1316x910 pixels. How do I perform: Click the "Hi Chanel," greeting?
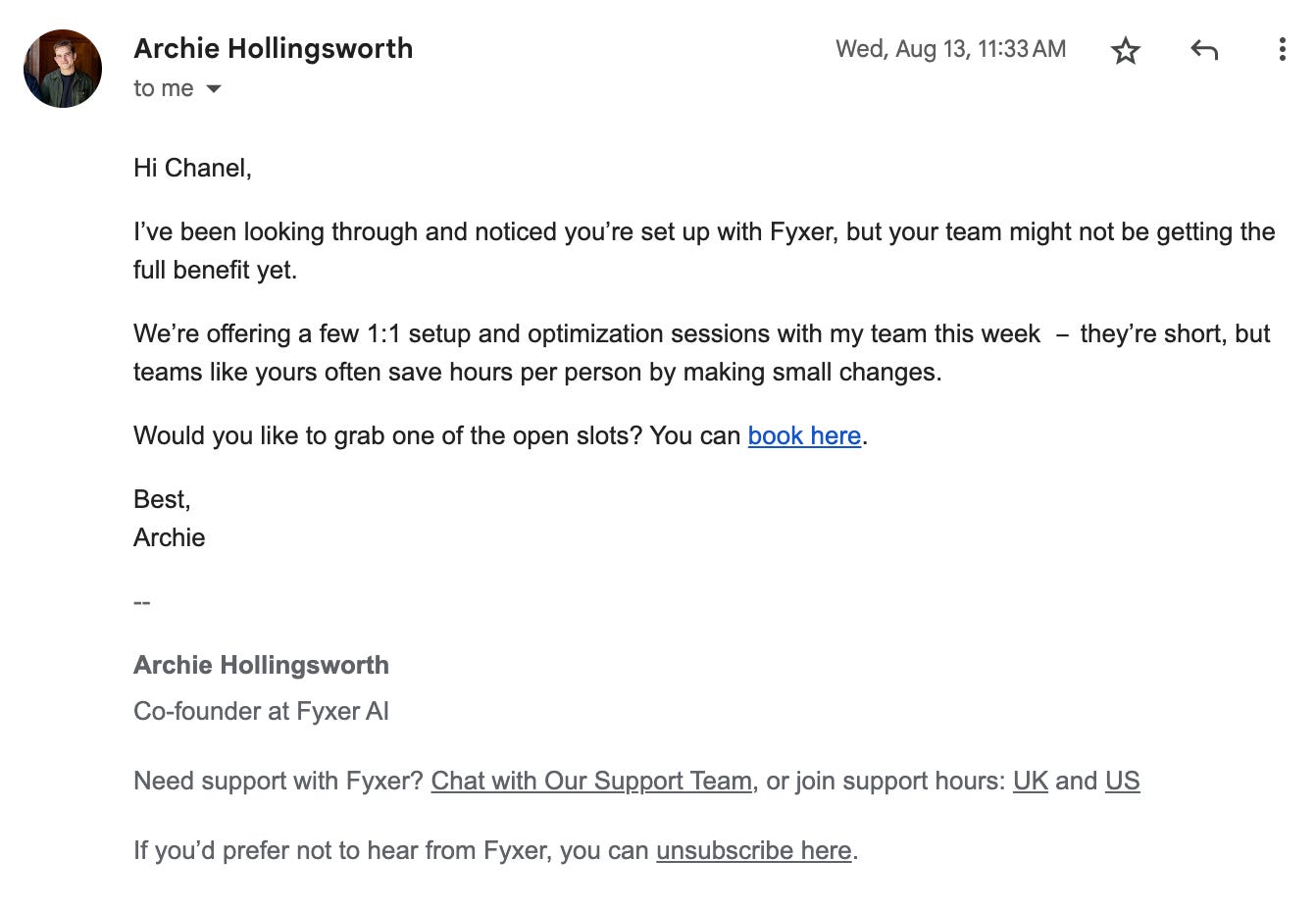[x=193, y=168]
